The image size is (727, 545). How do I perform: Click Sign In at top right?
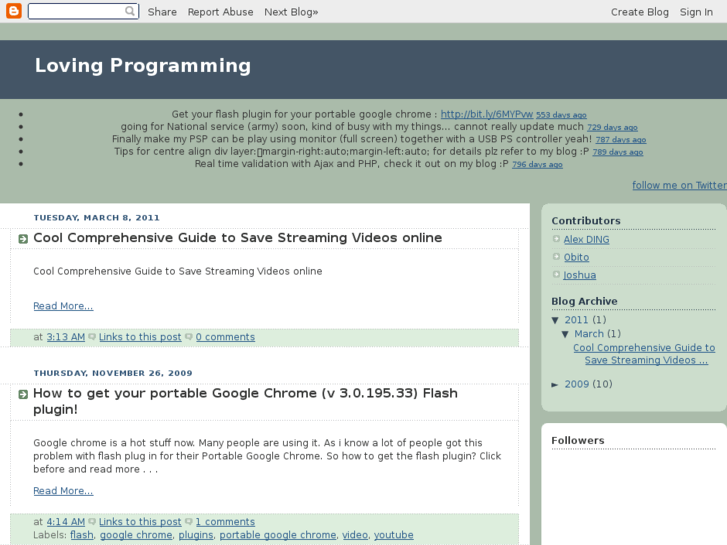coord(696,12)
